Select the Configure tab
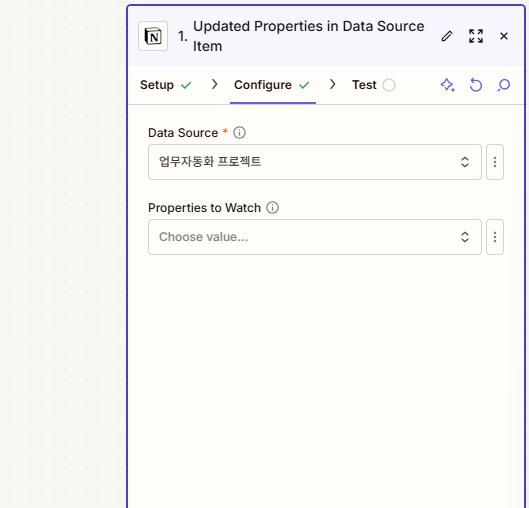529x508 pixels. [x=272, y=85]
